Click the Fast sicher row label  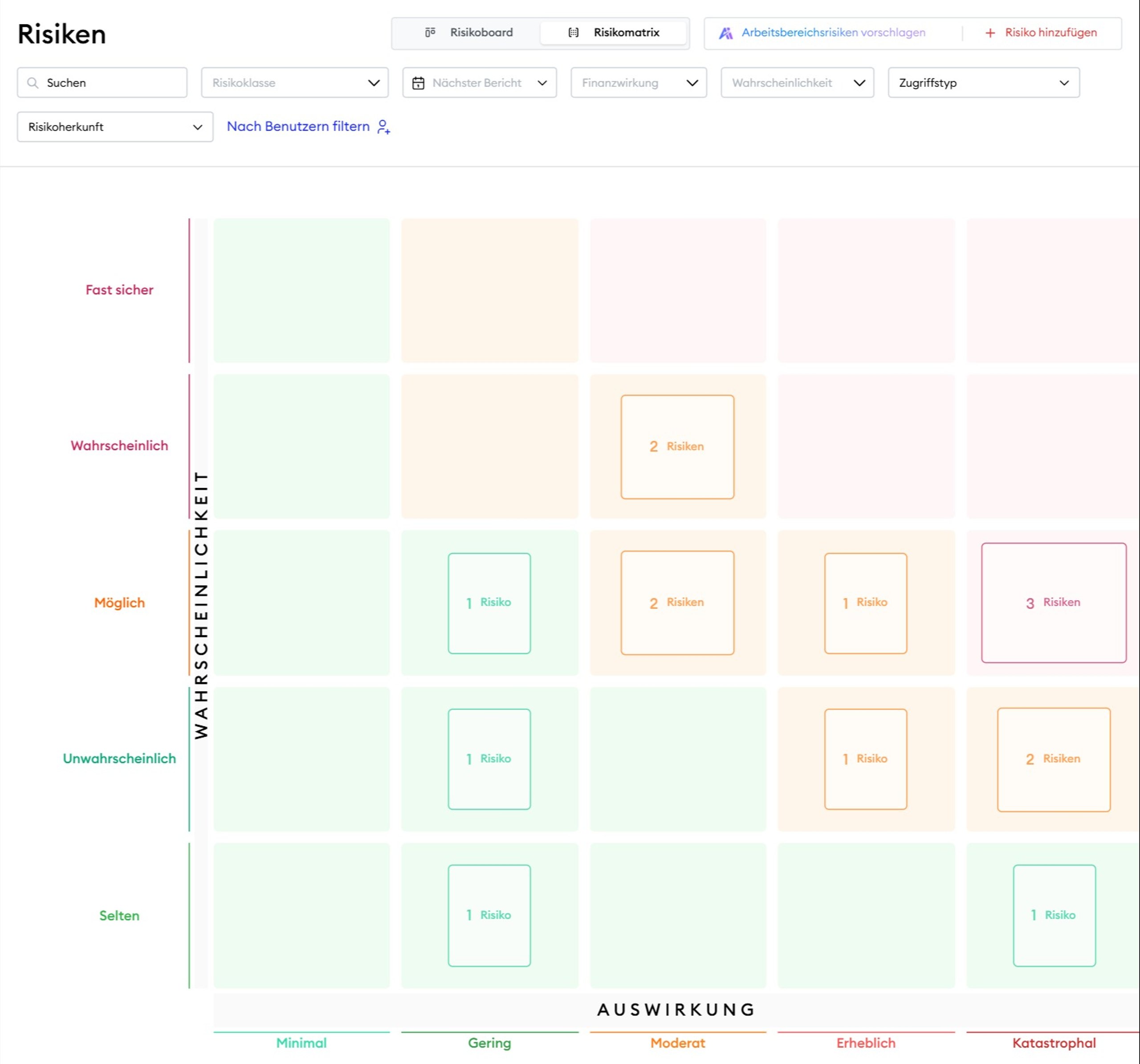(x=119, y=290)
